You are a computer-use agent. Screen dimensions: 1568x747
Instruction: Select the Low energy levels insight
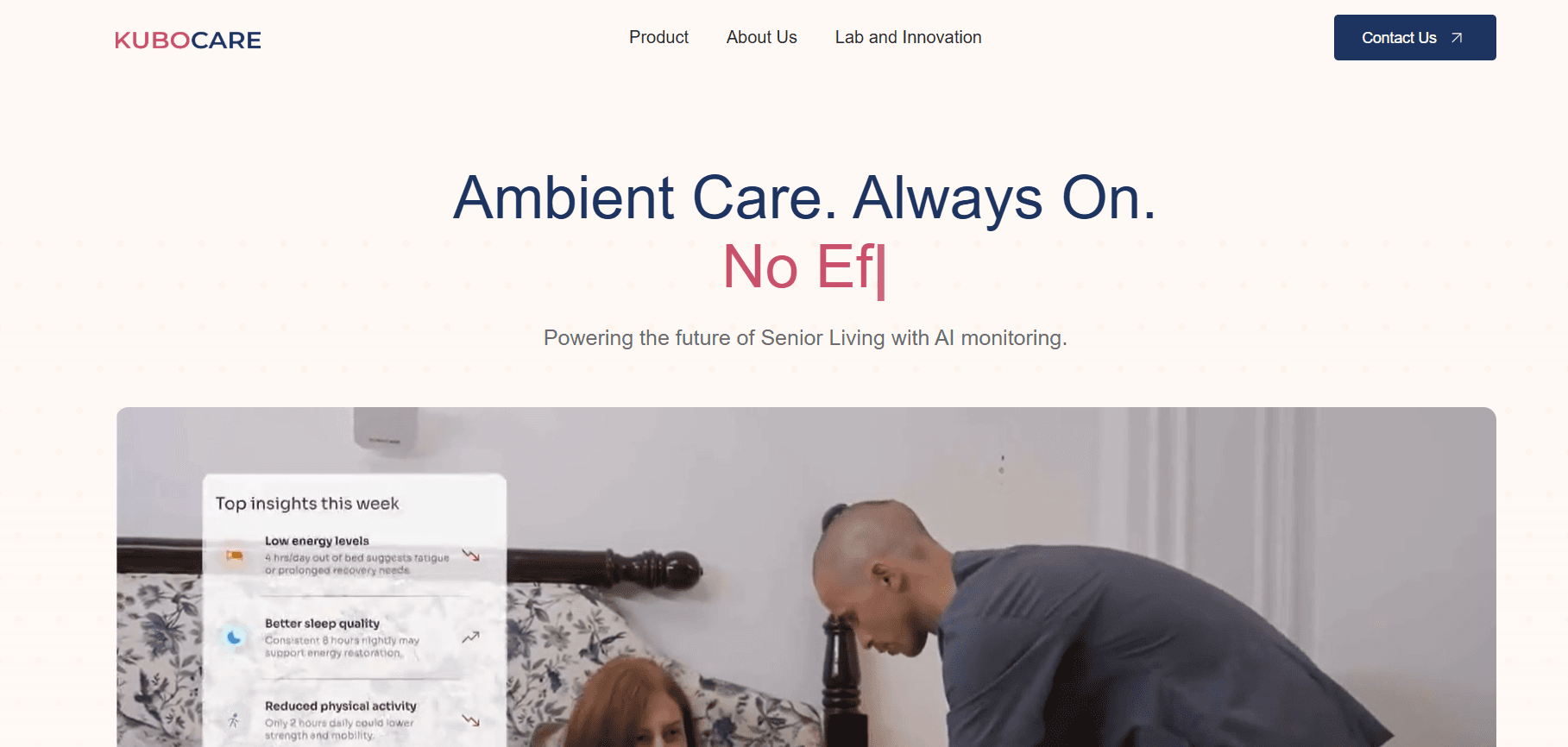click(354, 555)
